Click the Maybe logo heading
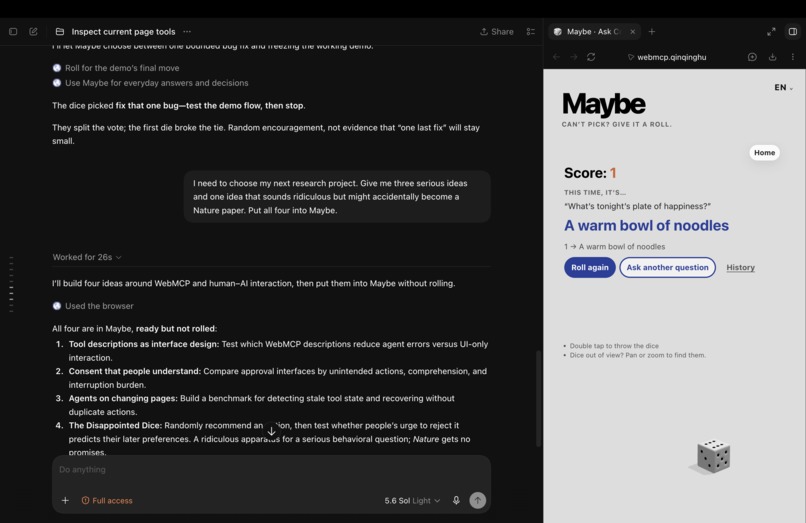The height and width of the screenshot is (523, 806). pos(604,104)
